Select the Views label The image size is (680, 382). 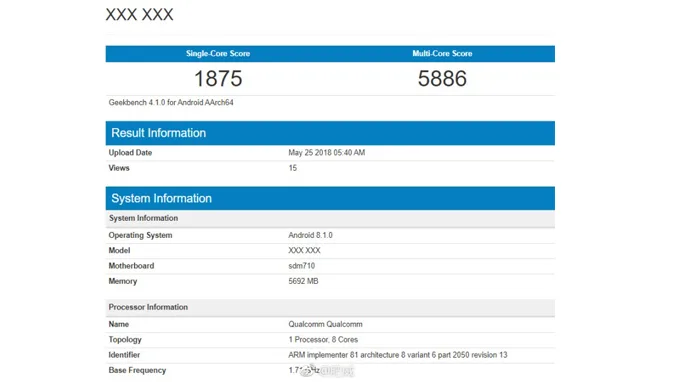[119, 168]
